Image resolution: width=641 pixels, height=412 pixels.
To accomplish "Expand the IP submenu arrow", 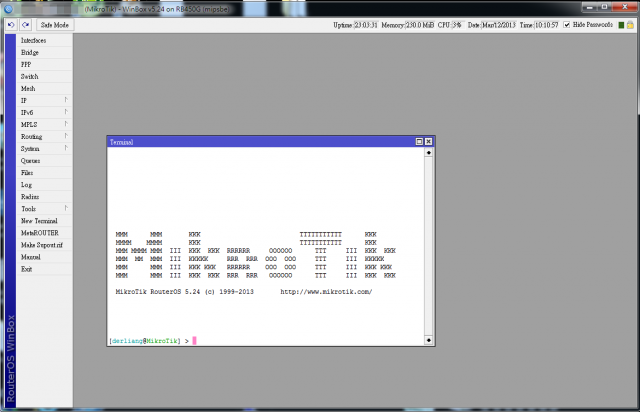I will 66,100.
